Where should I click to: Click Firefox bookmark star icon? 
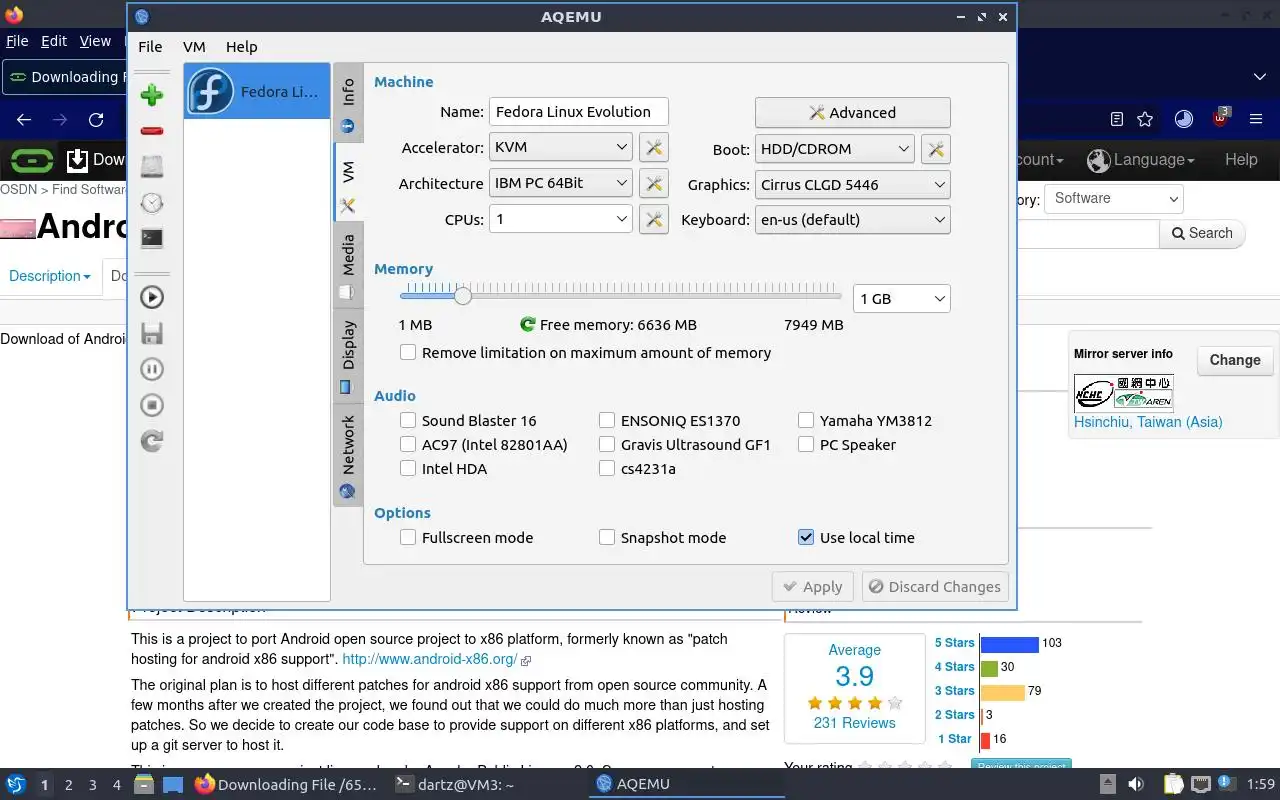point(1146,119)
